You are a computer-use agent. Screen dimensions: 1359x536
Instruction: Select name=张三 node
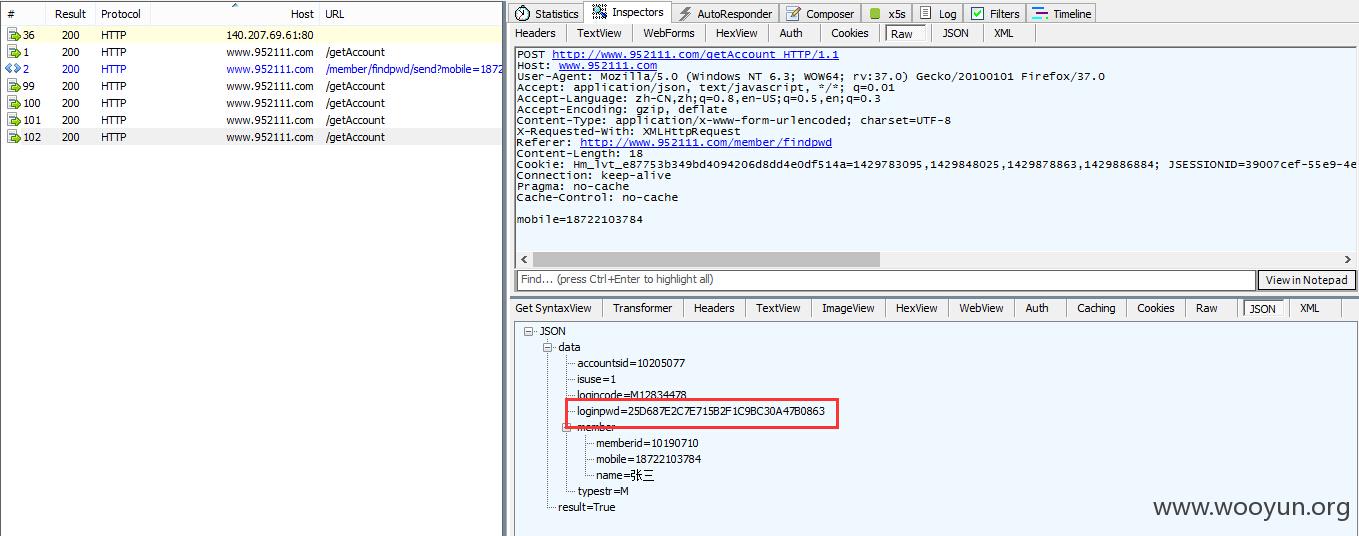click(625, 475)
